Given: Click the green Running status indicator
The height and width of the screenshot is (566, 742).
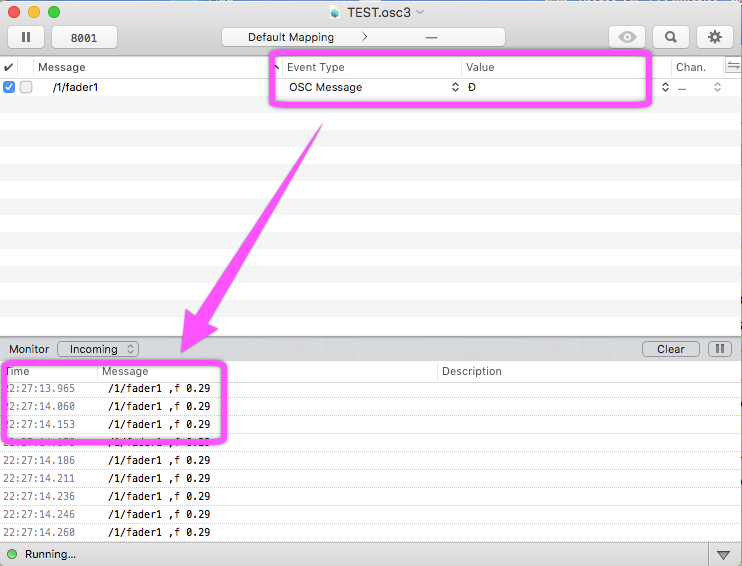Looking at the screenshot, I should tap(12, 554).
